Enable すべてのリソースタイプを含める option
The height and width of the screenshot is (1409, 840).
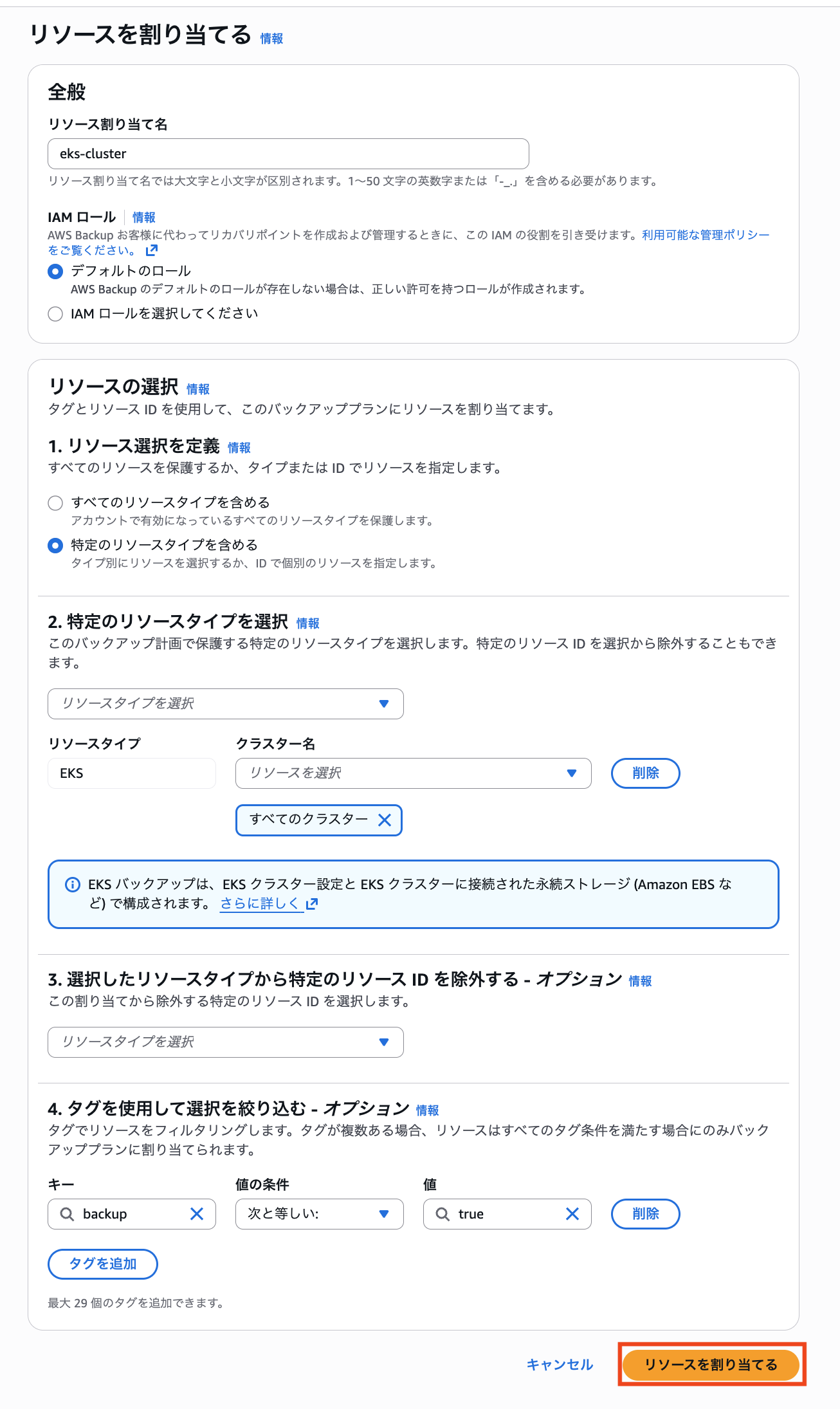tap(55, 502)
